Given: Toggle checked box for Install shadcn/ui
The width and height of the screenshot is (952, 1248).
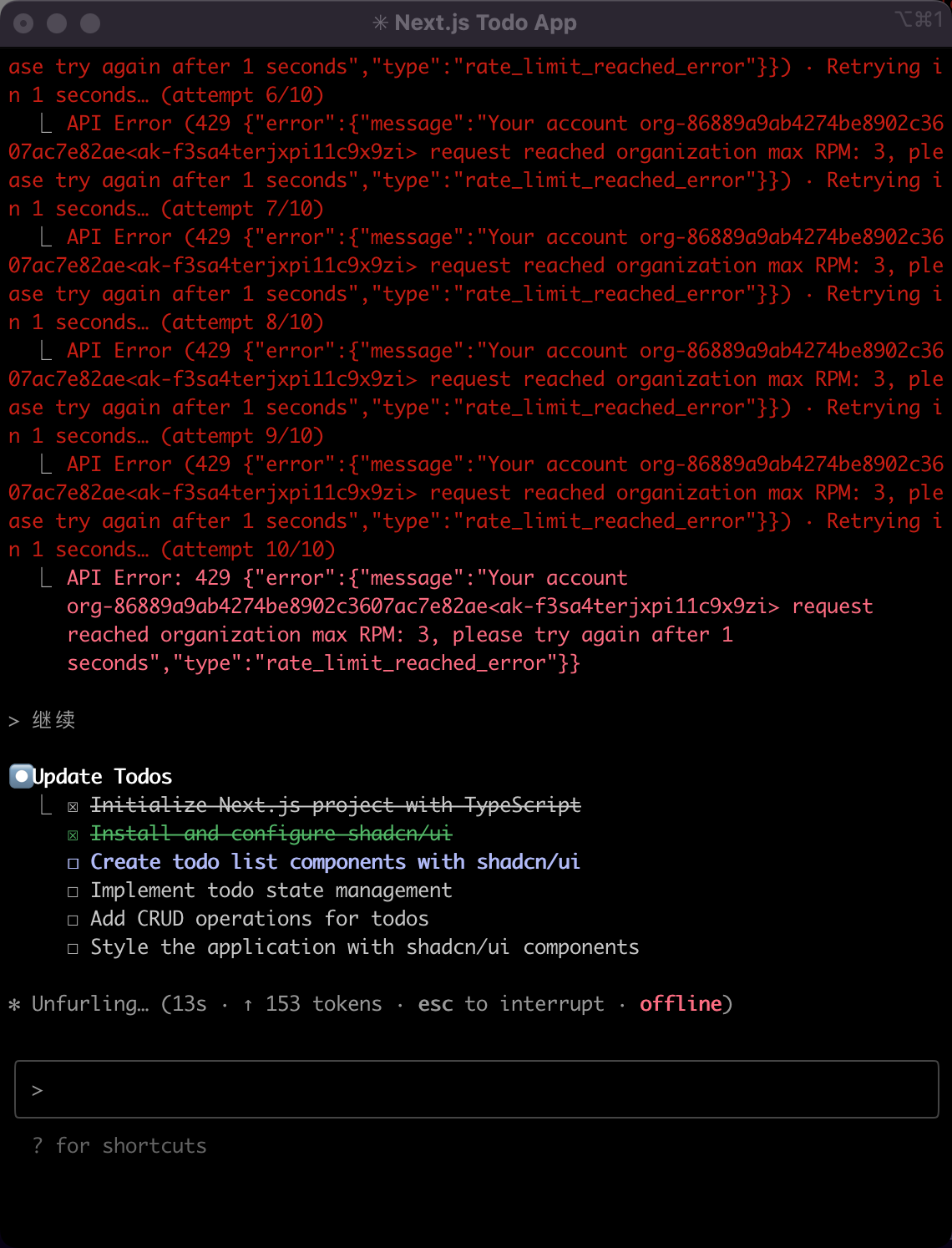Looking at the screenshot, I should (73, 835).
